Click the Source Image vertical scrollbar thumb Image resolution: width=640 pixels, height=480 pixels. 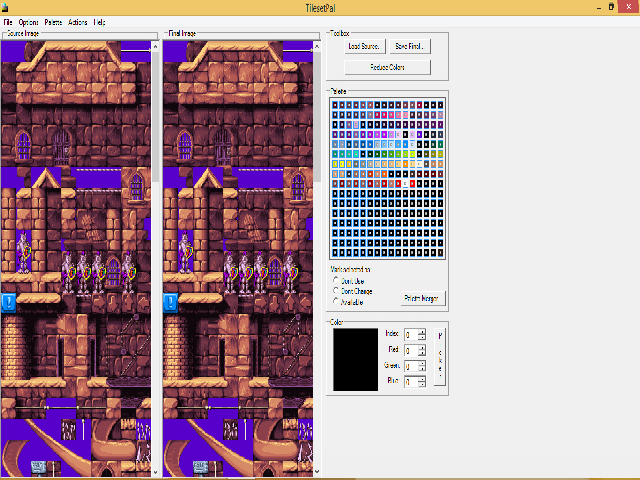tap(155, 117)
